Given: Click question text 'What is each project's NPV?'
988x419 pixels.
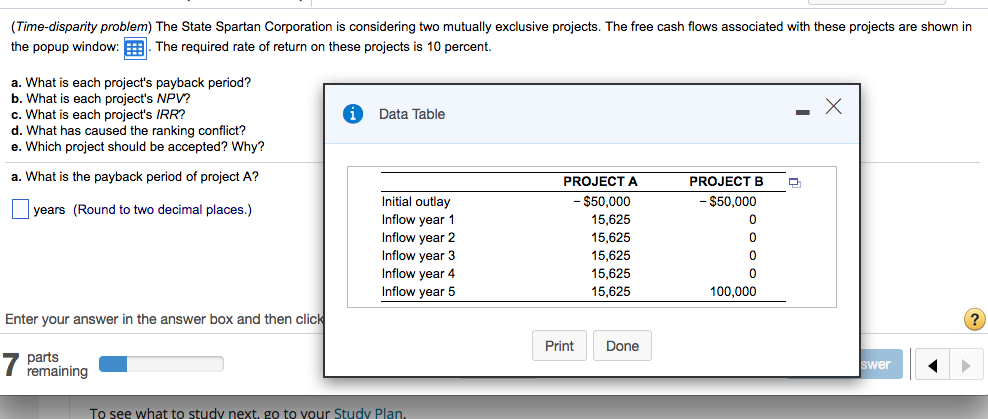Looking at the screenshot, I should (x=106, y=98).
